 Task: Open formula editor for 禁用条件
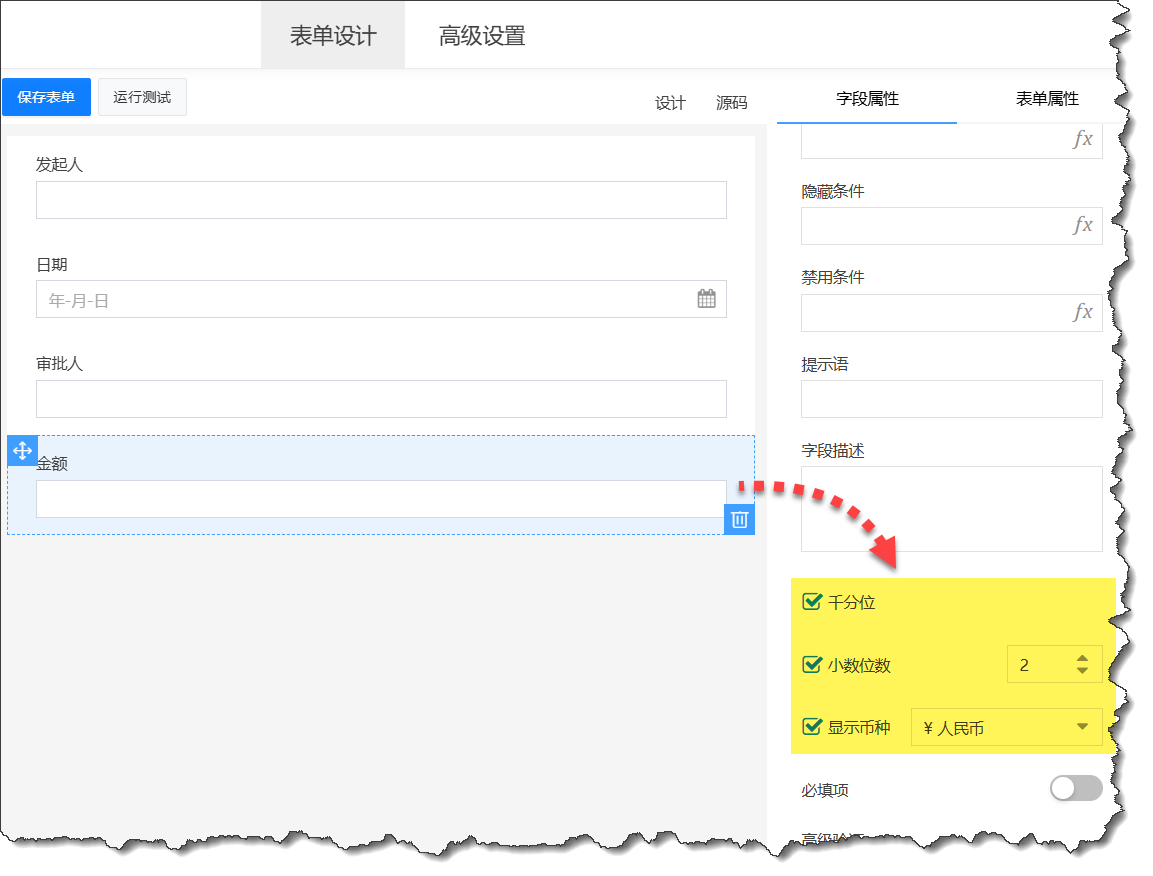[x=1082, y=313]
